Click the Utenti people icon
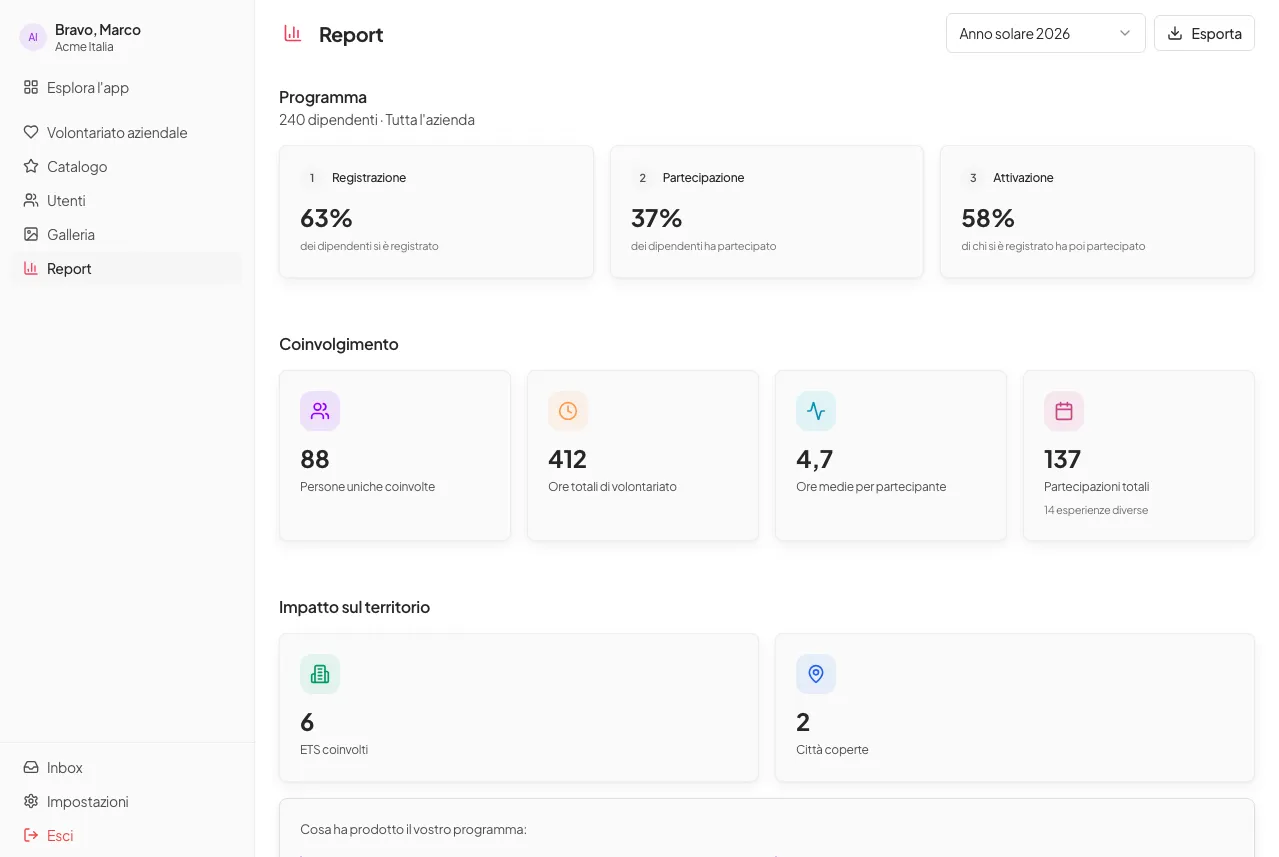Image resolution: width=1279 pixels, height=857 pixels. 31,200
